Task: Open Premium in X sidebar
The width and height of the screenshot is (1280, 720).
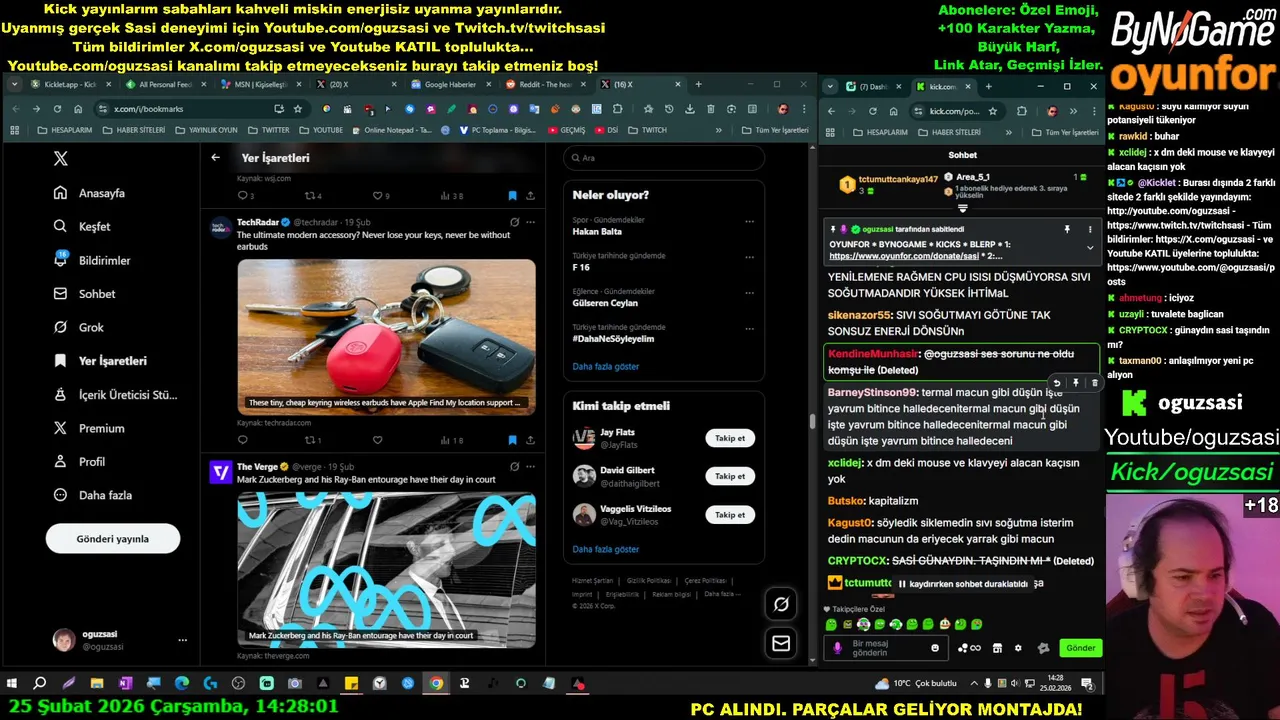Action: (90, 428)
